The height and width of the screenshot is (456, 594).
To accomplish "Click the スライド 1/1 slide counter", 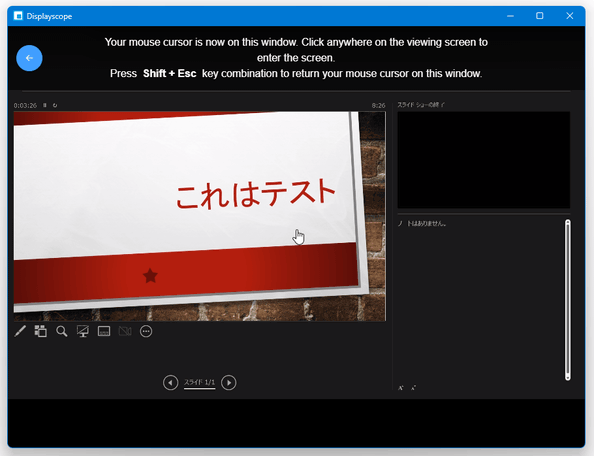I will click(199, 382).
